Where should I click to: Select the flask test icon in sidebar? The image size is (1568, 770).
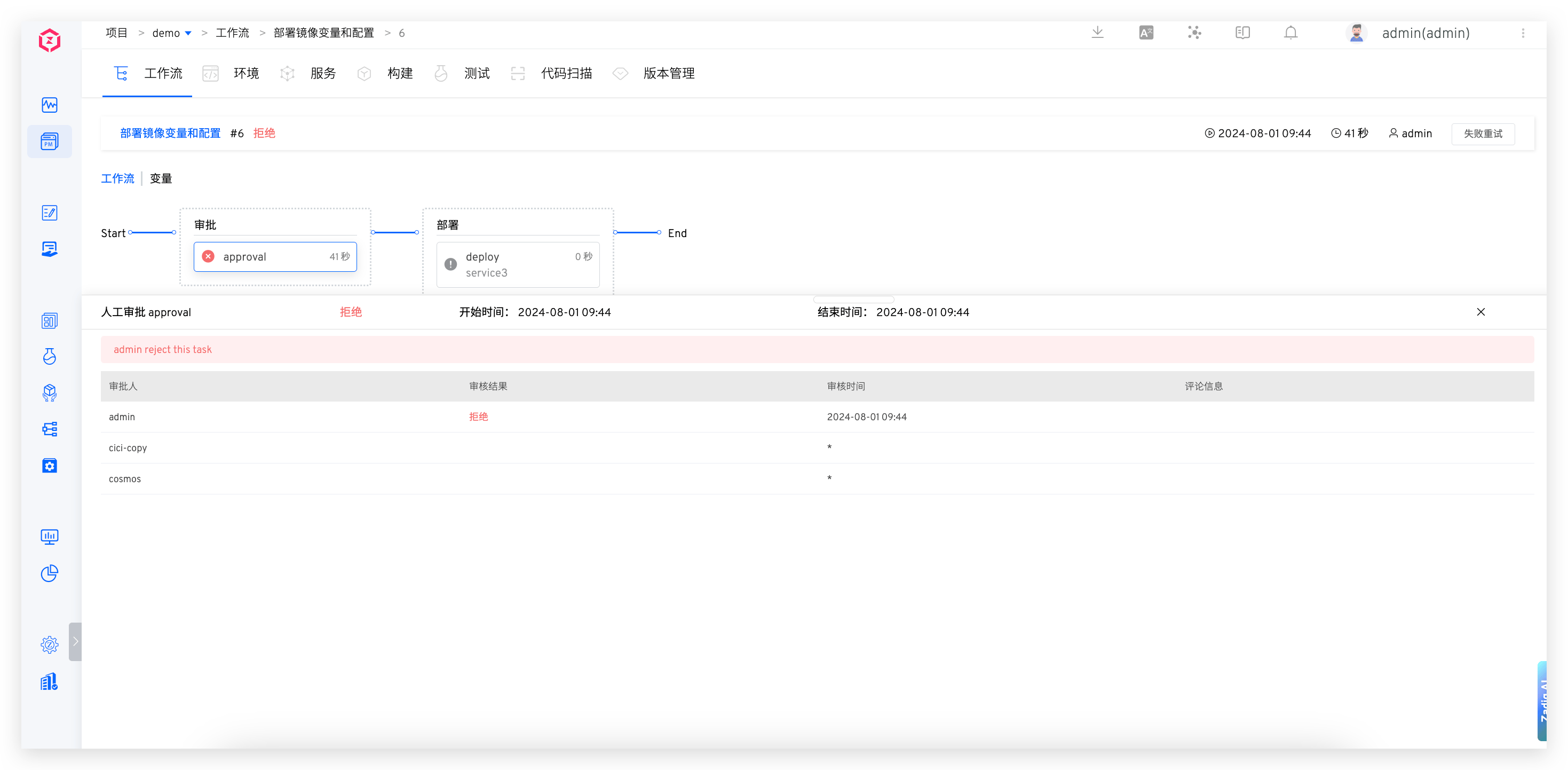tap(49, 356)
